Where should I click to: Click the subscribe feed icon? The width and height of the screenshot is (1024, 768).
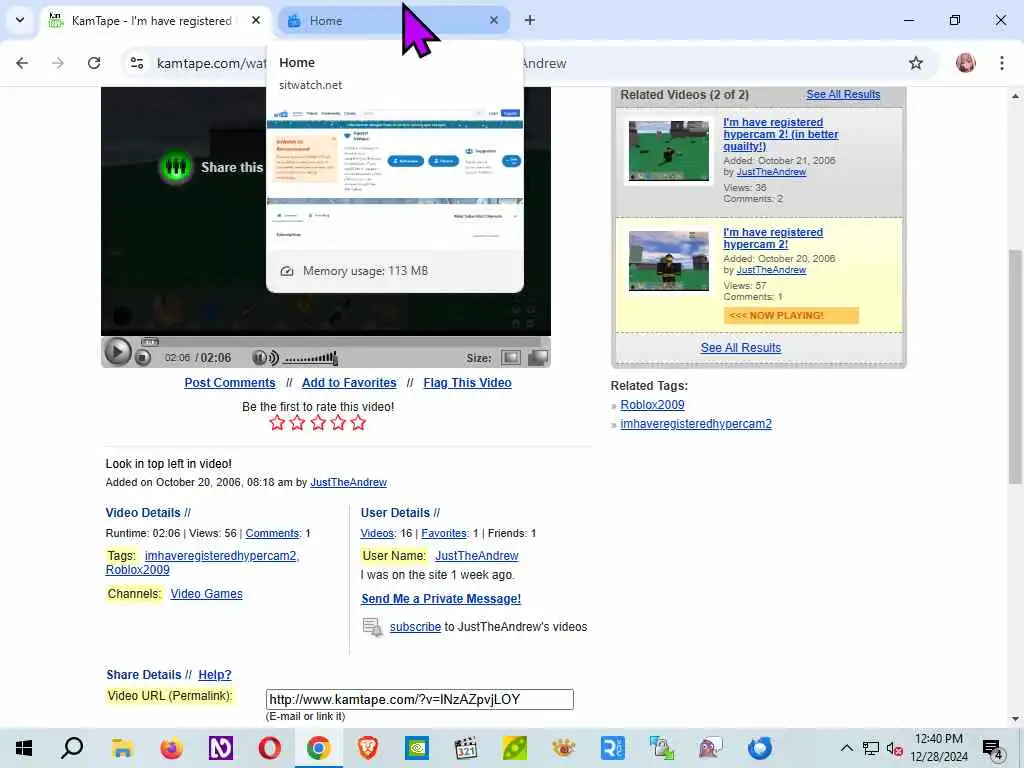tap(372, 627)
